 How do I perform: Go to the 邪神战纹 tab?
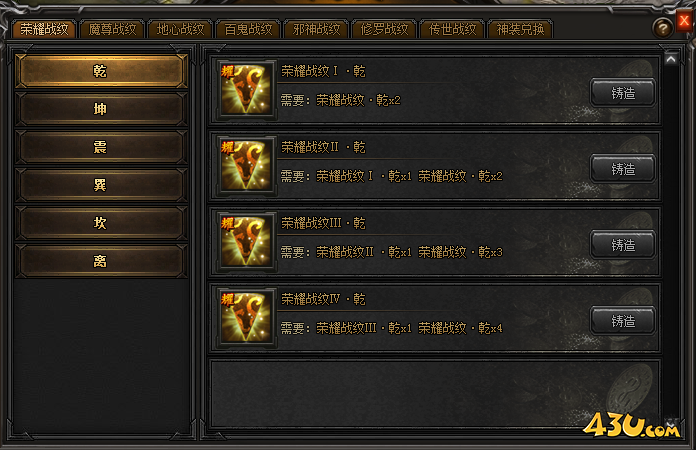coord(316,29)
